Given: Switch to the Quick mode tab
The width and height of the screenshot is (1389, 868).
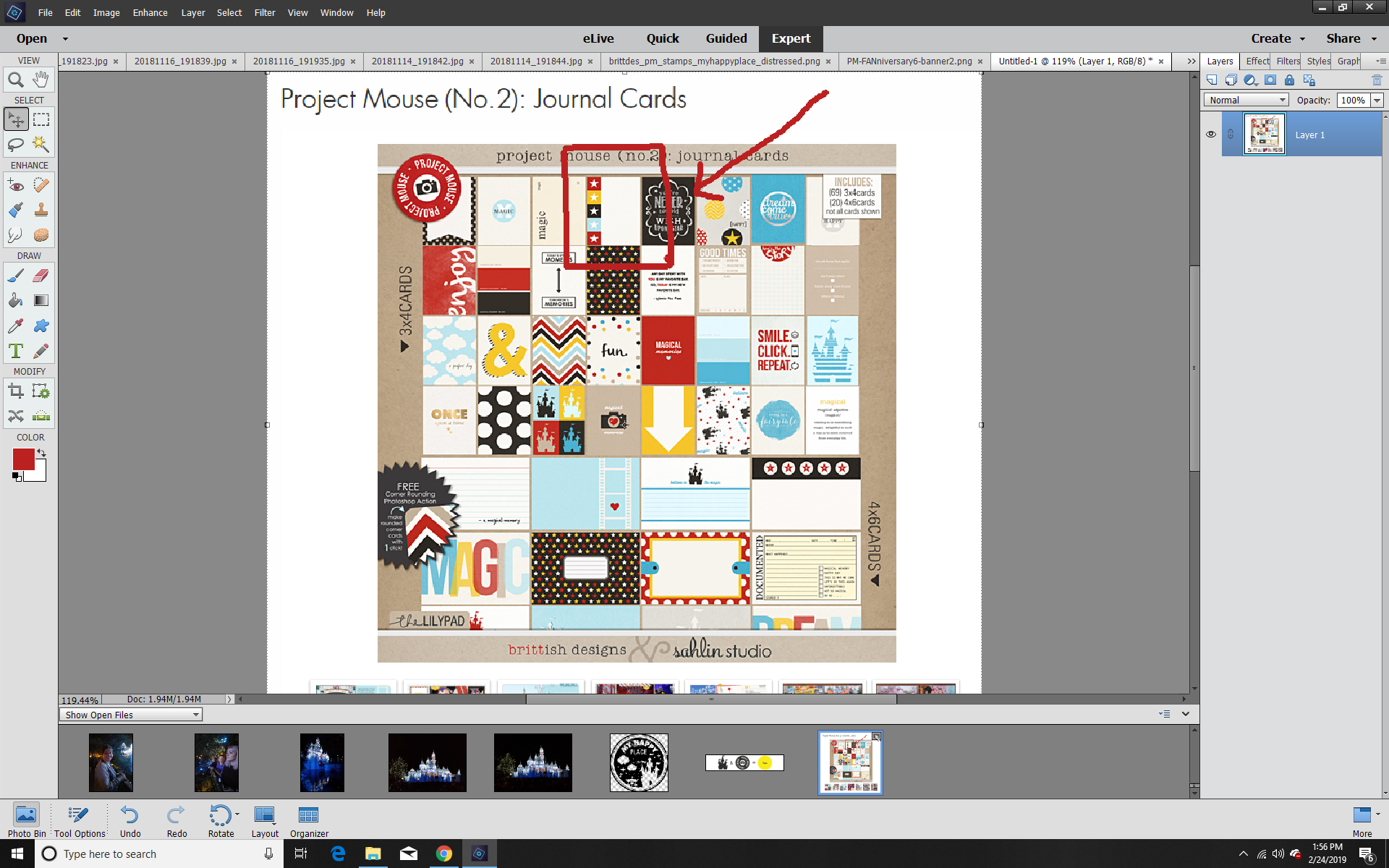Looking at the screenshot, I should [663, 38].
